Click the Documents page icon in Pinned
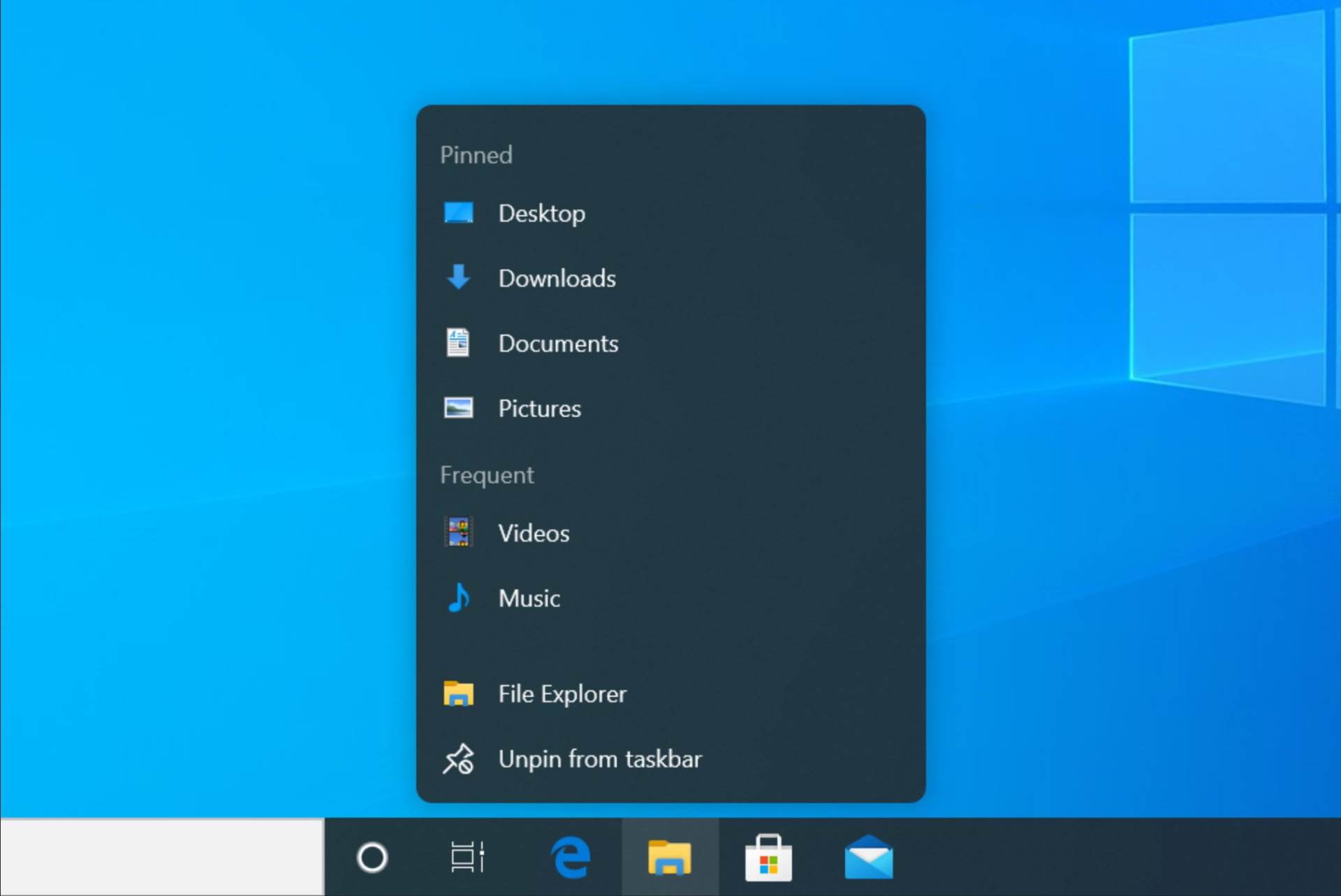Viewport: 1341px width, 896px height. 459,342
